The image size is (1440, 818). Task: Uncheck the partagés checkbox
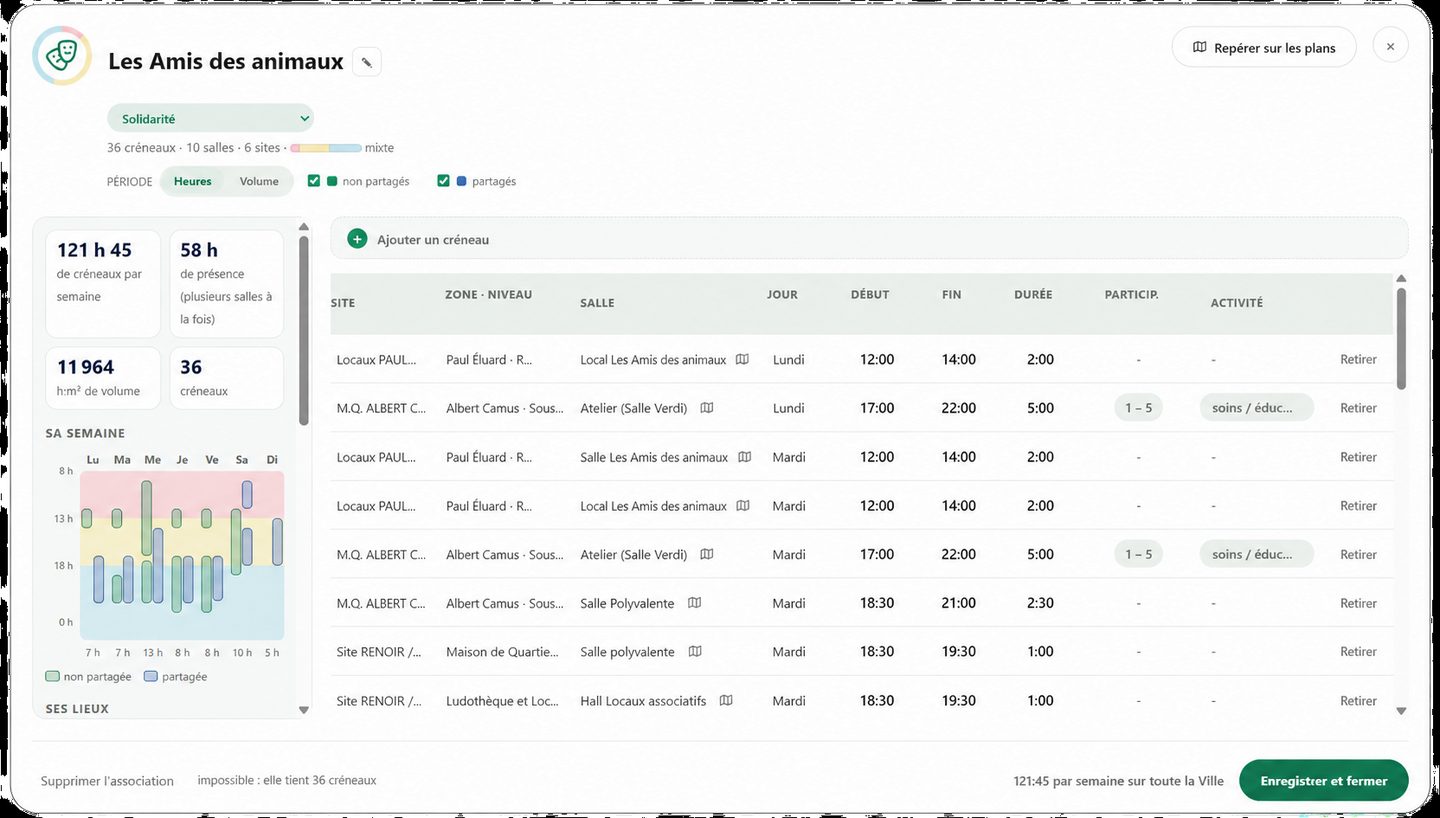[443, 181]
